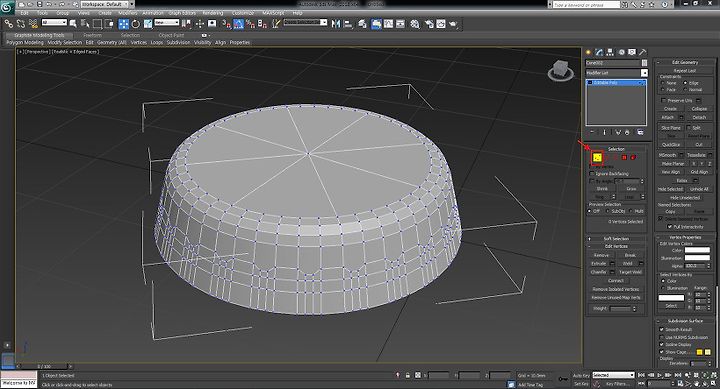Open the Motion panel tab icon
This screenshot has height=389, width=720.
(x=621, y=52)
